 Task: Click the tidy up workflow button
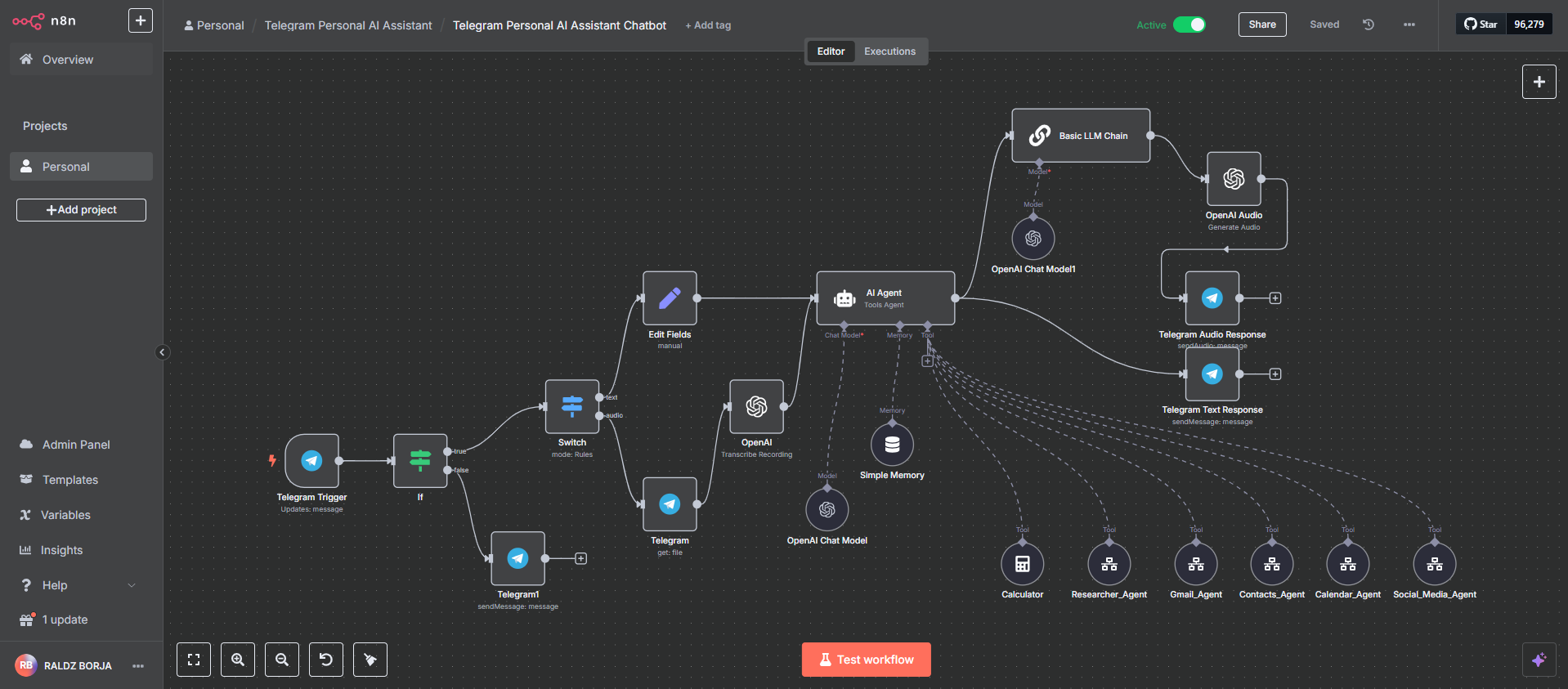(x=370, y=660)
